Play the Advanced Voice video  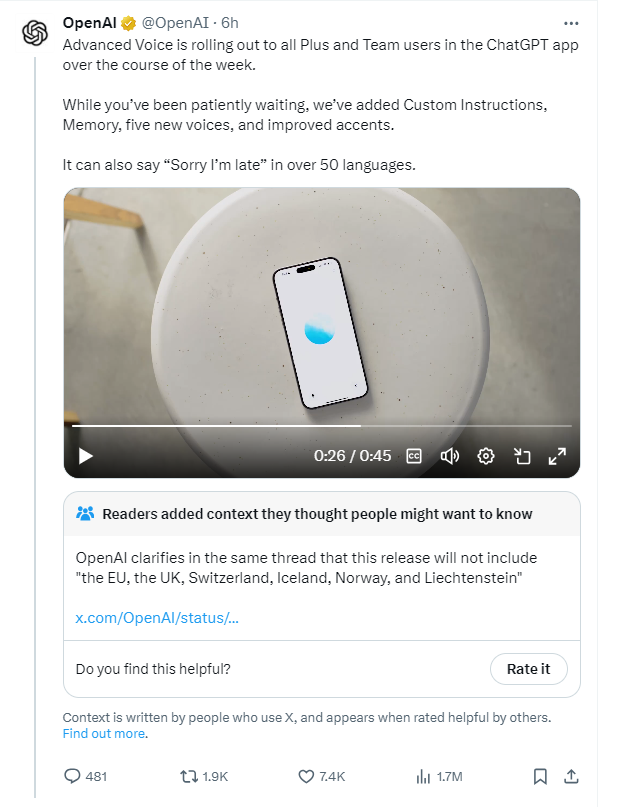click(86, 456)
